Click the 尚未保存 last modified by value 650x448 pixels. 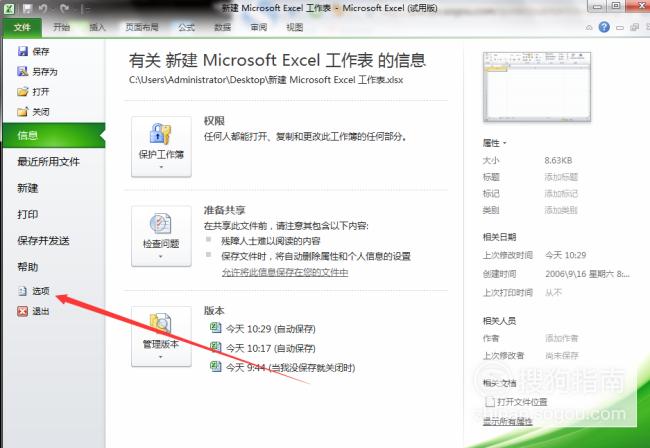pyautogui.click(x=561, y=356)
